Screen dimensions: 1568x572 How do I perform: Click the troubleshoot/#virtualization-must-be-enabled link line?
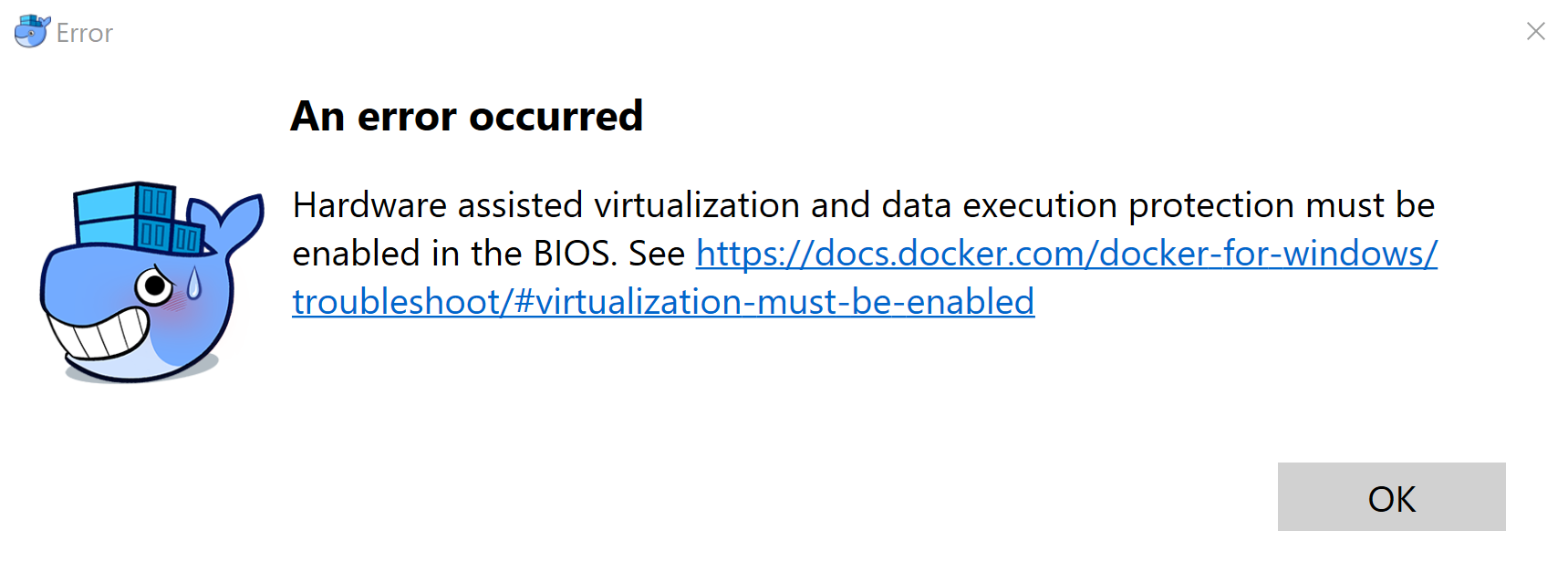click(663, 302)
